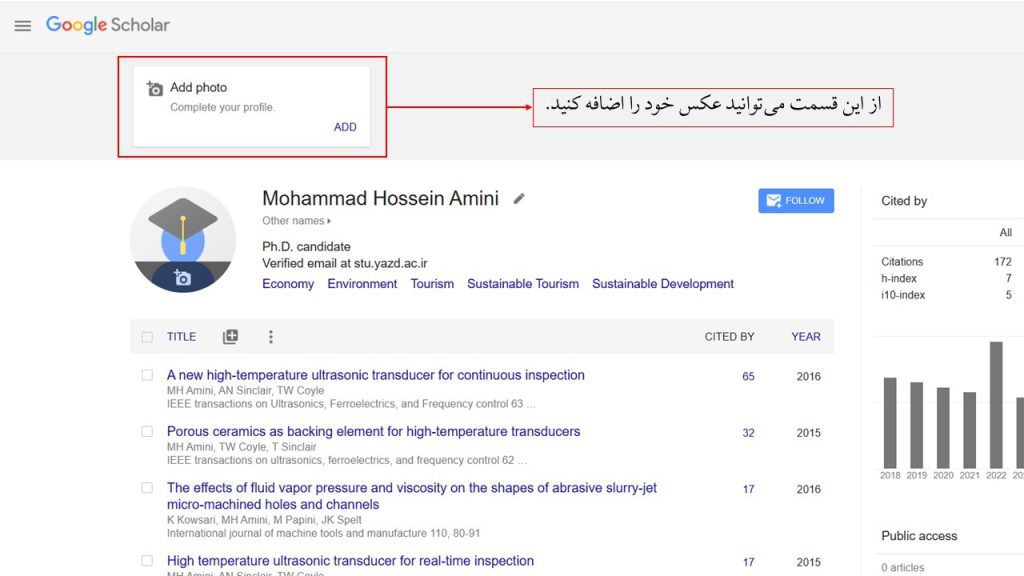Image resolution: width=1024 pixels, height=576 pixels.
Task: Toggle the select-all checkbox beside TITLE
Action: pyautogui.click(x=147, y=337)
